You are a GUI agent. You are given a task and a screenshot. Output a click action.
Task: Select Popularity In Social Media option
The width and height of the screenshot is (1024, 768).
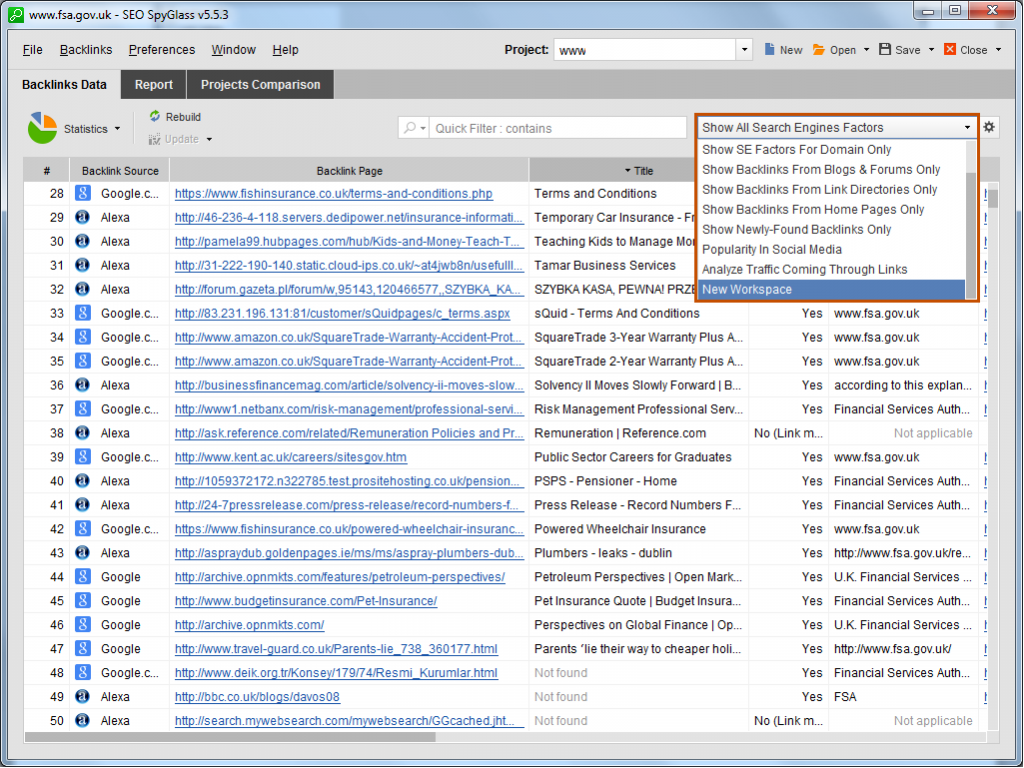831,249
